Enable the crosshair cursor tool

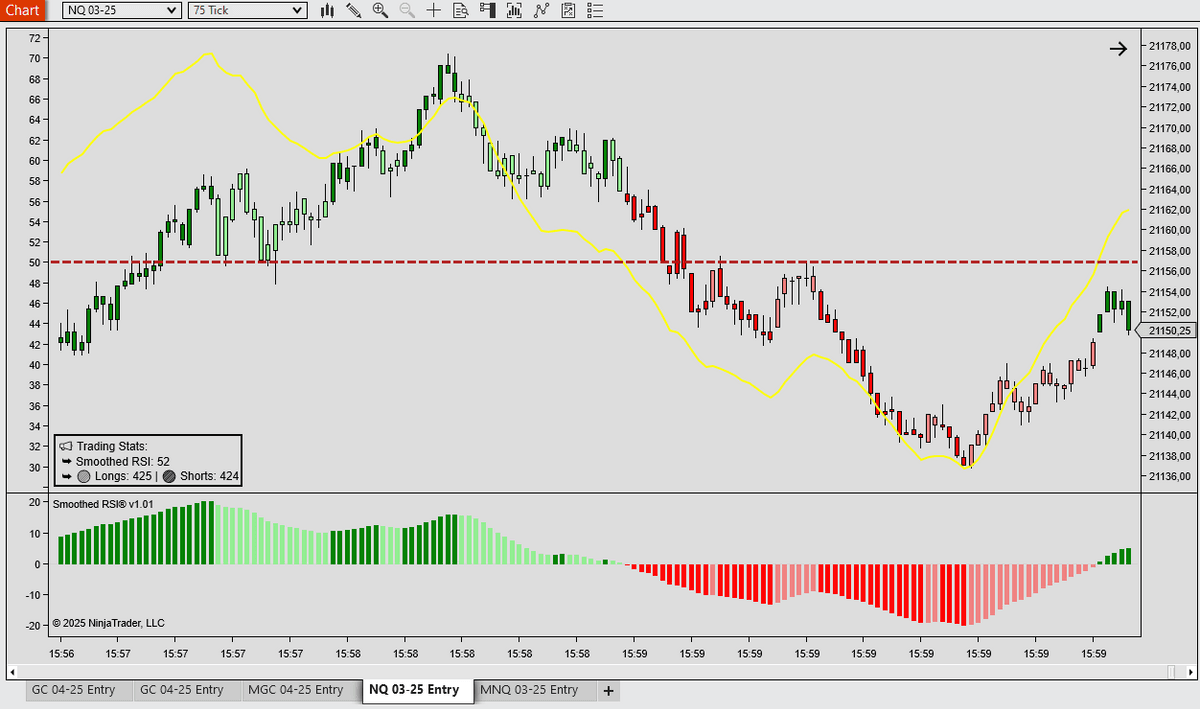tap(433, 11)
